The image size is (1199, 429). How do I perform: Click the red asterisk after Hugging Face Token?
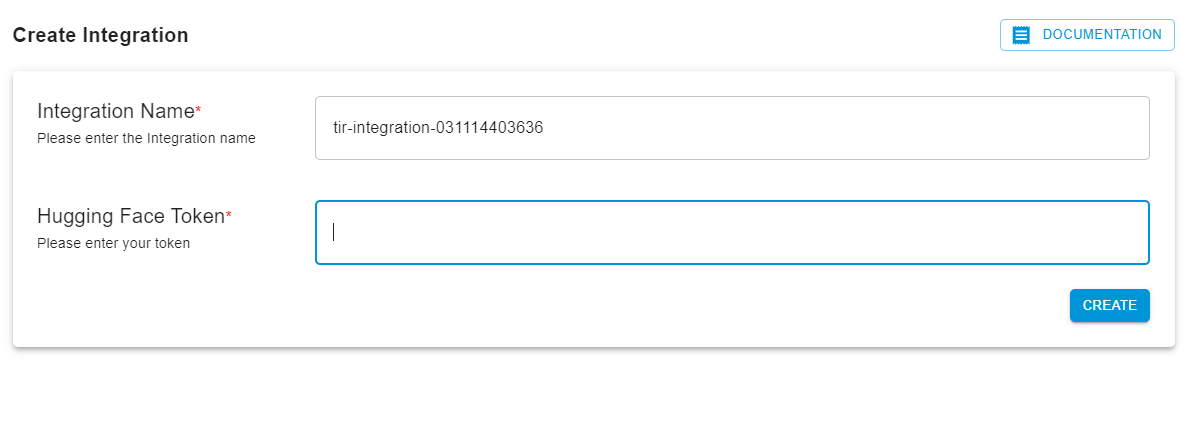pyautogui.click(x=229, y=215)
